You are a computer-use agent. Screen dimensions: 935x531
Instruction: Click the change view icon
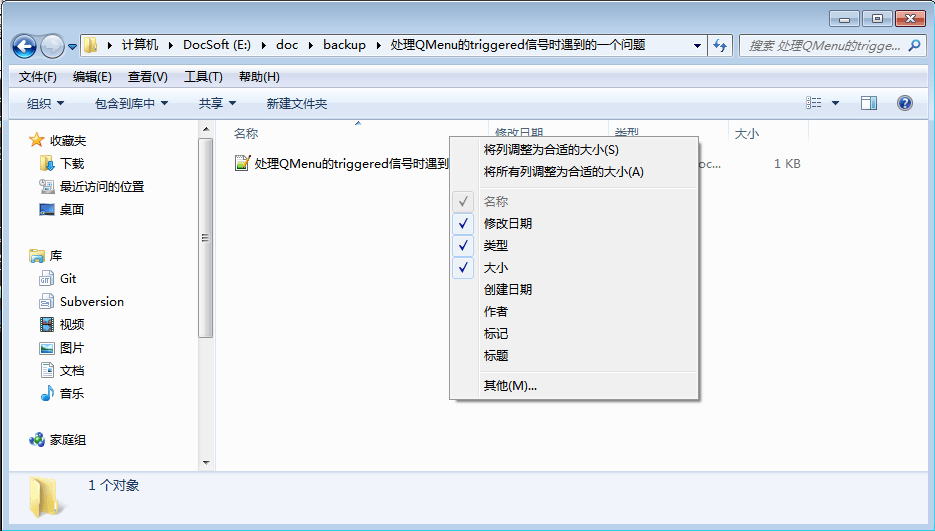point(813,103)
